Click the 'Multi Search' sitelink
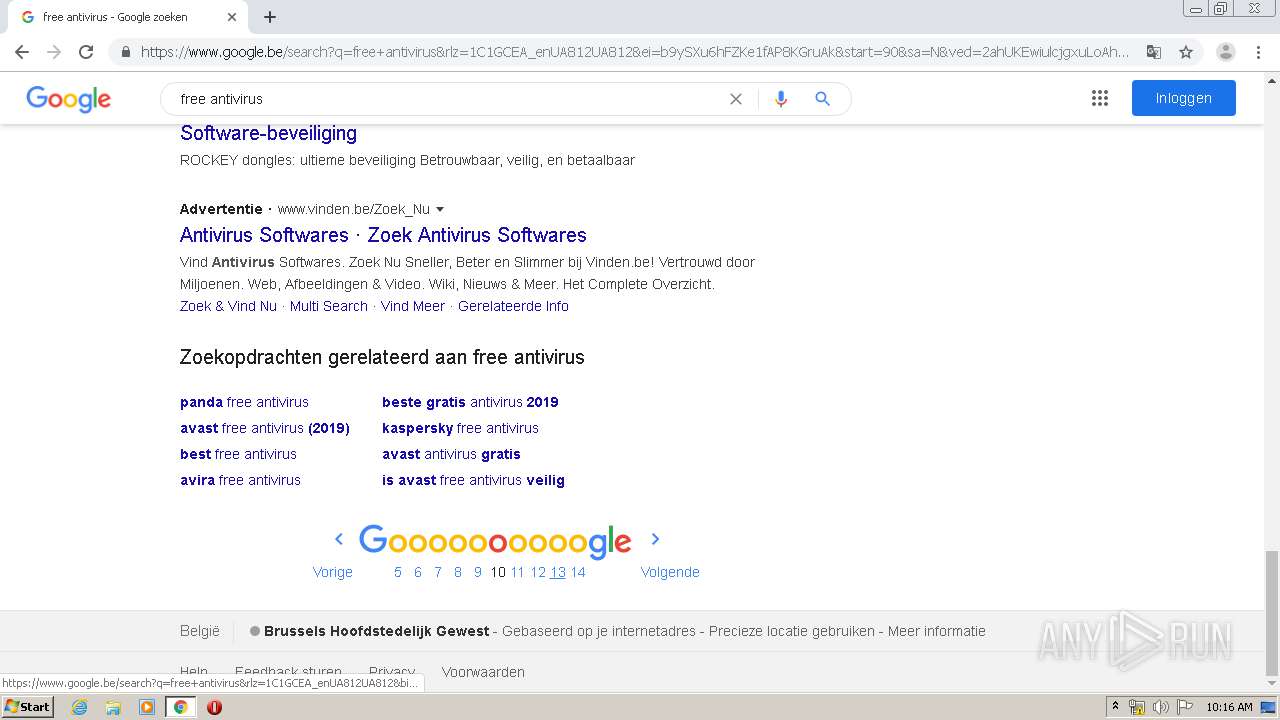Viewport: 1280px width, 720px height. coord(329,306)
